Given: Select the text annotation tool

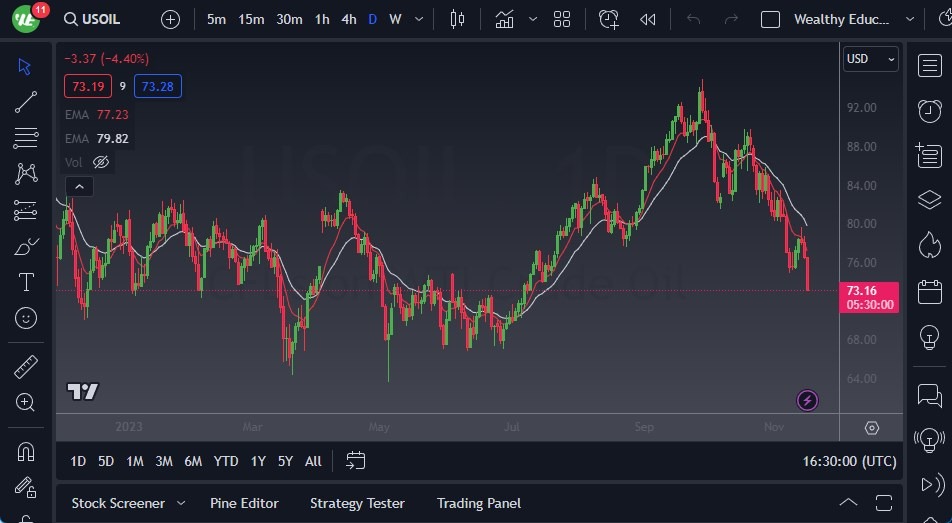Looking at the screenshot, I should click(x=26, y=282).
